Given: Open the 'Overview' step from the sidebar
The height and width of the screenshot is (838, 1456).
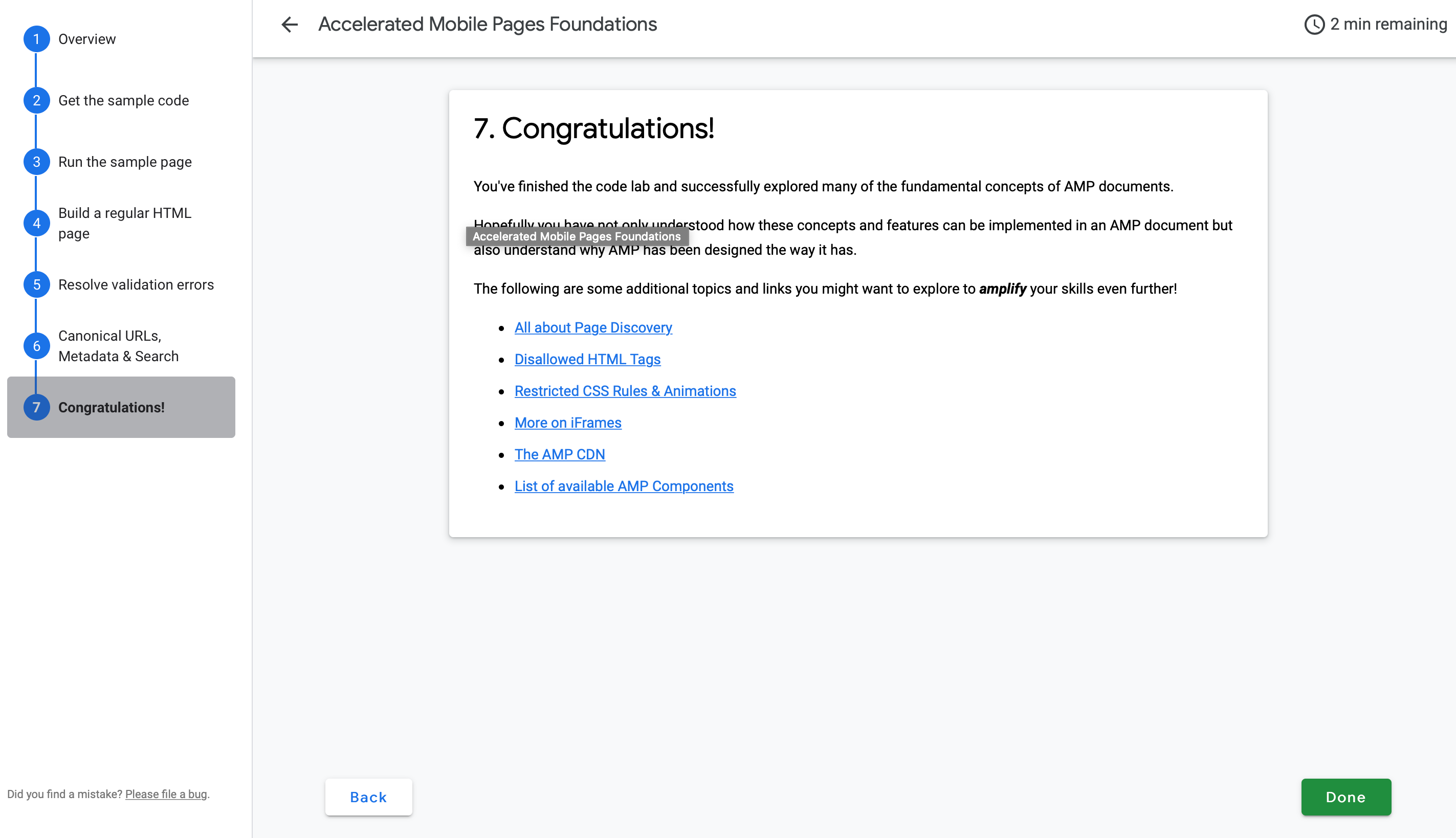Looking at the screenshot, I should click(x=86, y=38).
